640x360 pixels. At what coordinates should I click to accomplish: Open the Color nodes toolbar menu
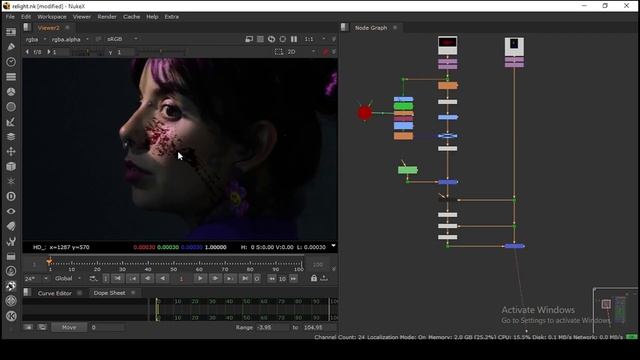(x=11, y=92)
